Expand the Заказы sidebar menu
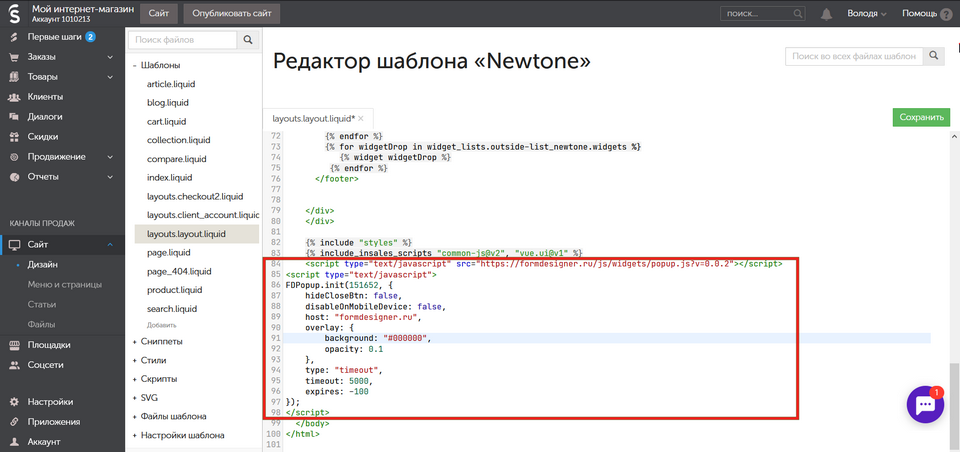The width and height of the screenshot is (960, 452). tap(110, 57)
